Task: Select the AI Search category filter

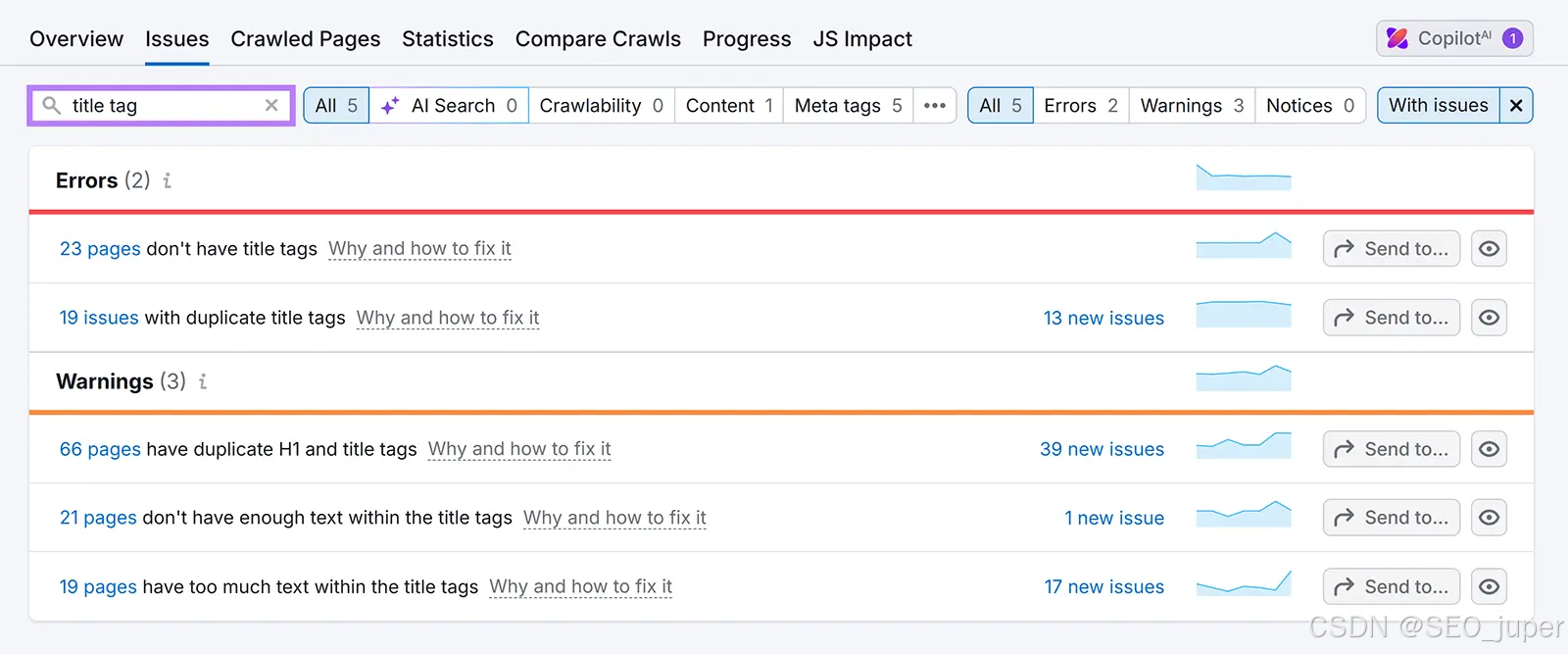Action: coord(450,105)
